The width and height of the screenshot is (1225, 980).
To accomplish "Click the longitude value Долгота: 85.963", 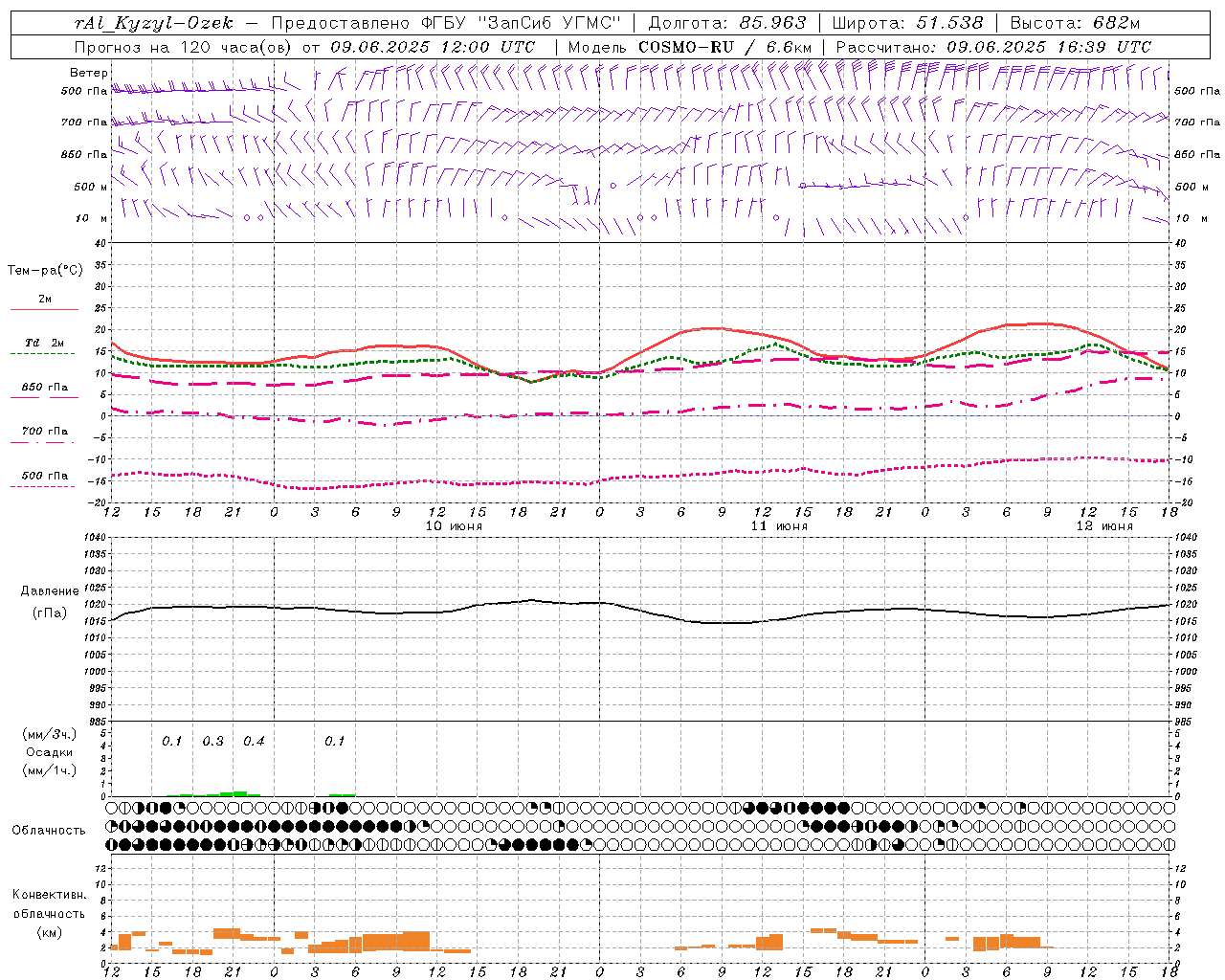I will [727, 23].
